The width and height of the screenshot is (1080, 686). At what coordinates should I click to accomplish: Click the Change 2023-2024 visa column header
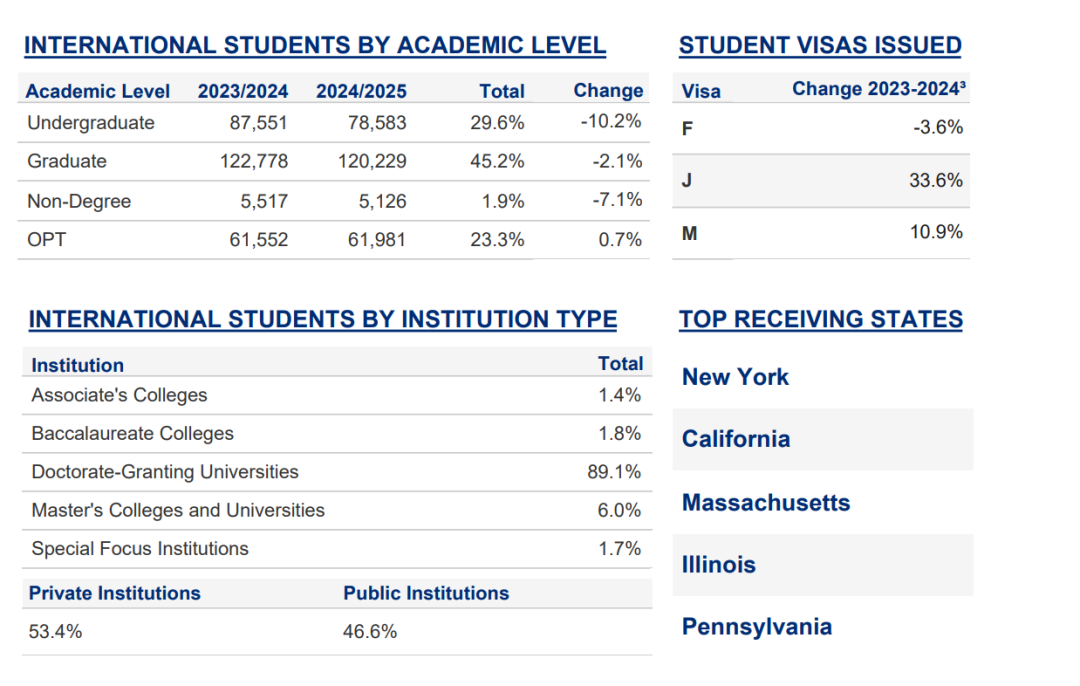pyautogui.click(x=879, y=89)
